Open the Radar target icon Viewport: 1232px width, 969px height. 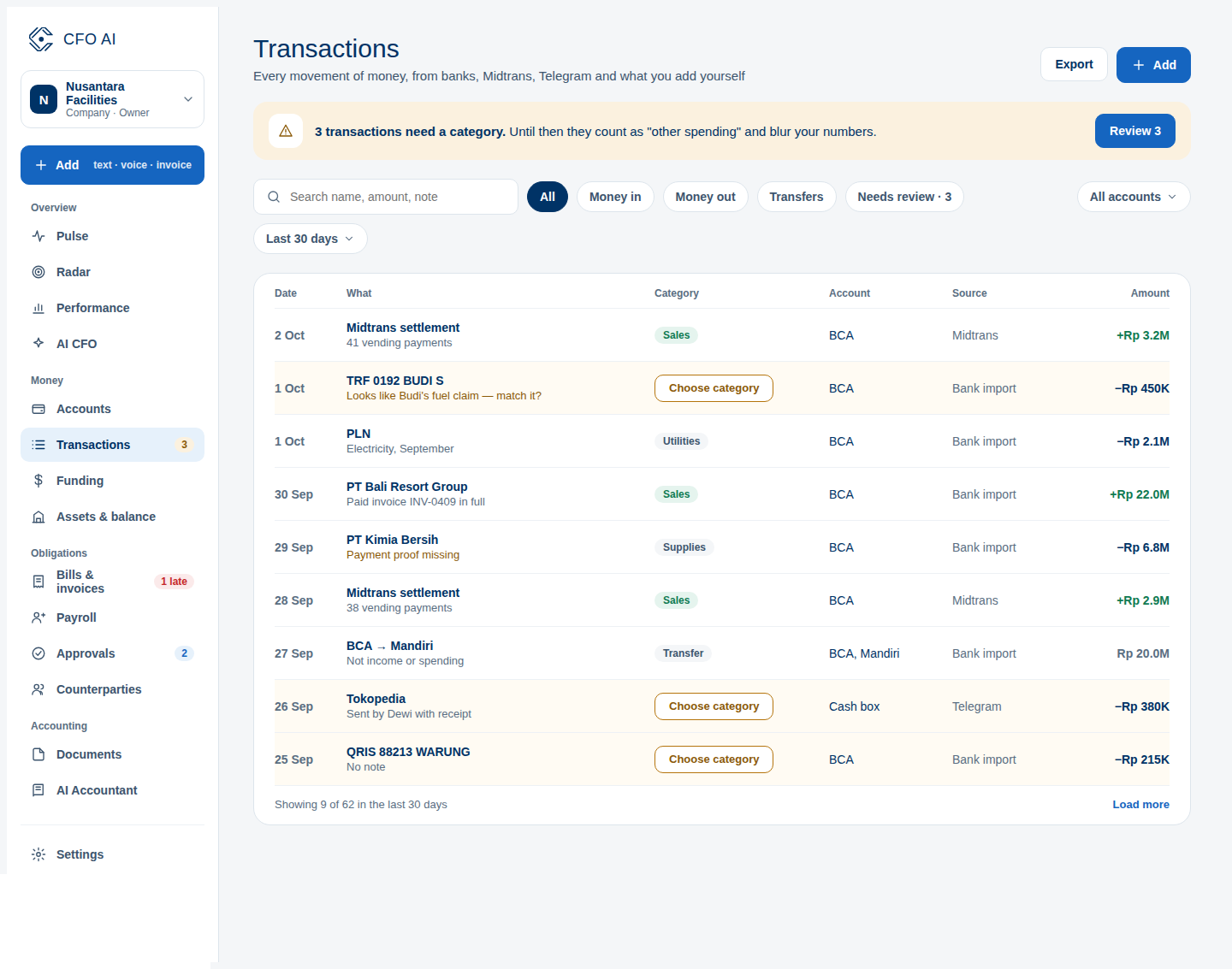(38, 272)
